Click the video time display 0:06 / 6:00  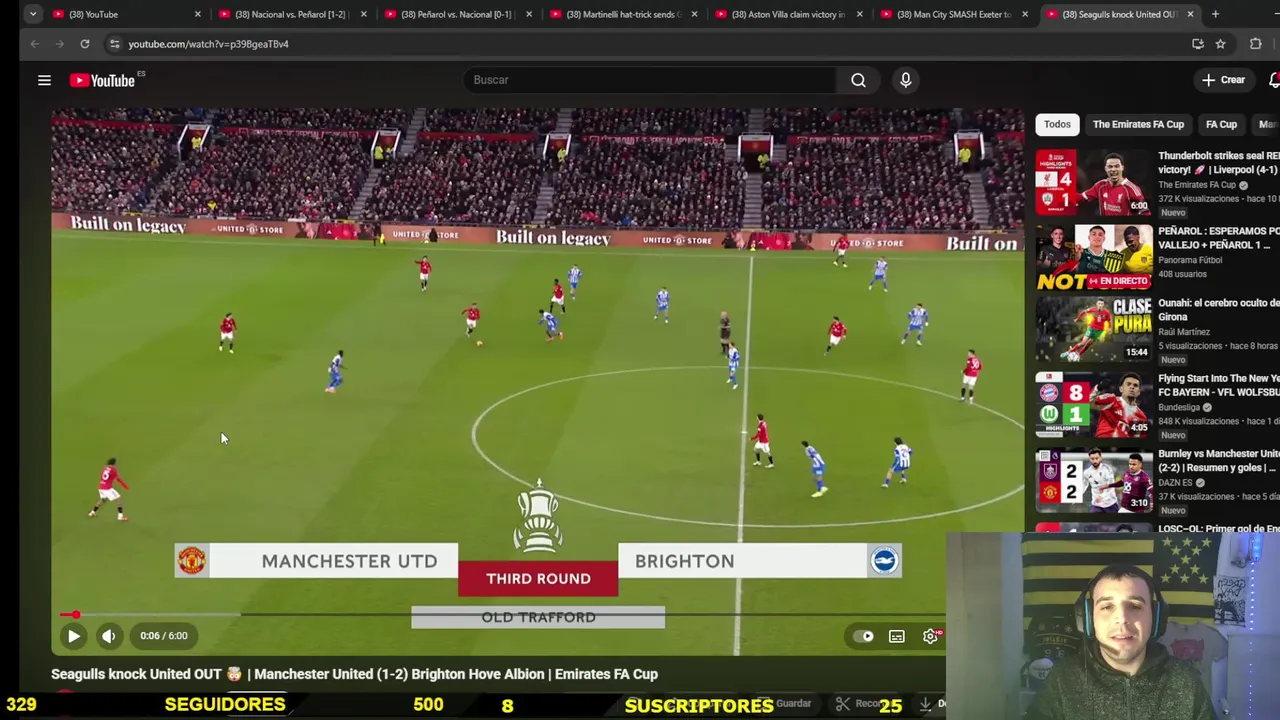(164, 636)
